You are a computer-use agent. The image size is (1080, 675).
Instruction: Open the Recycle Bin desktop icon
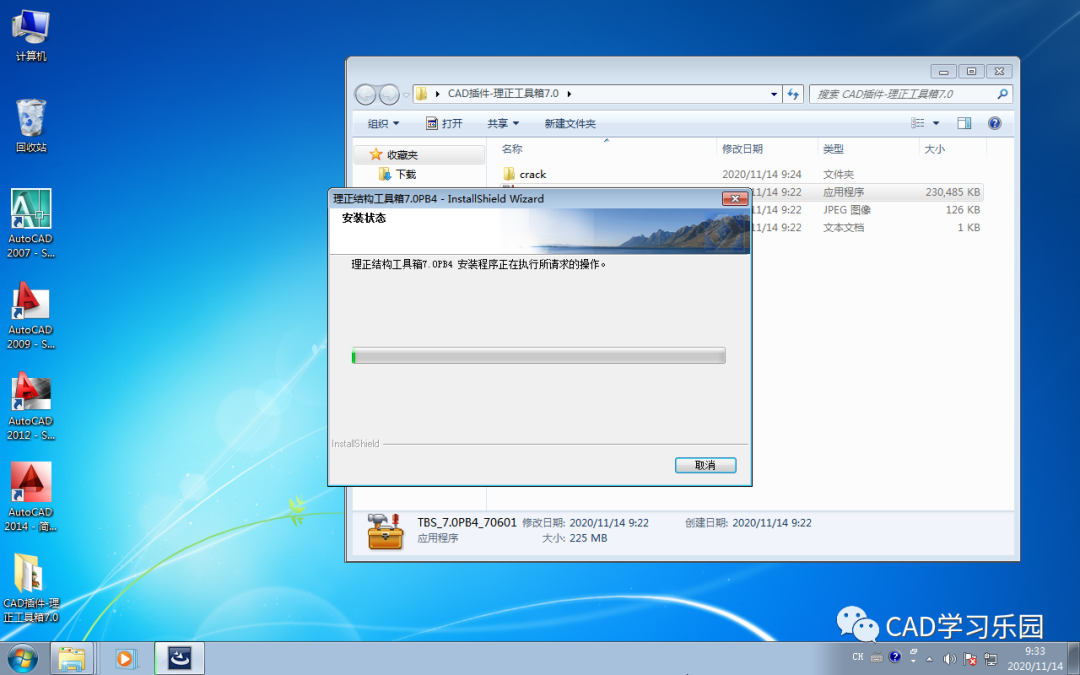[x=31, y=125]
